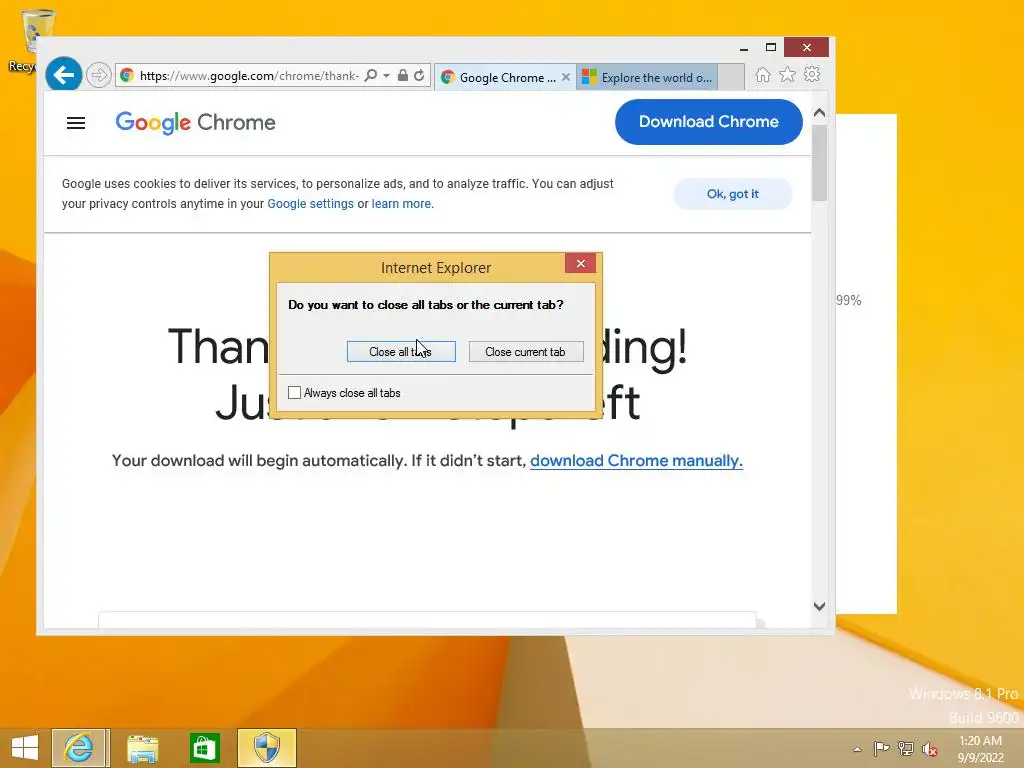Open the Windows Start button
Viewport: 1024px width, 768px height.
point(25,748)
